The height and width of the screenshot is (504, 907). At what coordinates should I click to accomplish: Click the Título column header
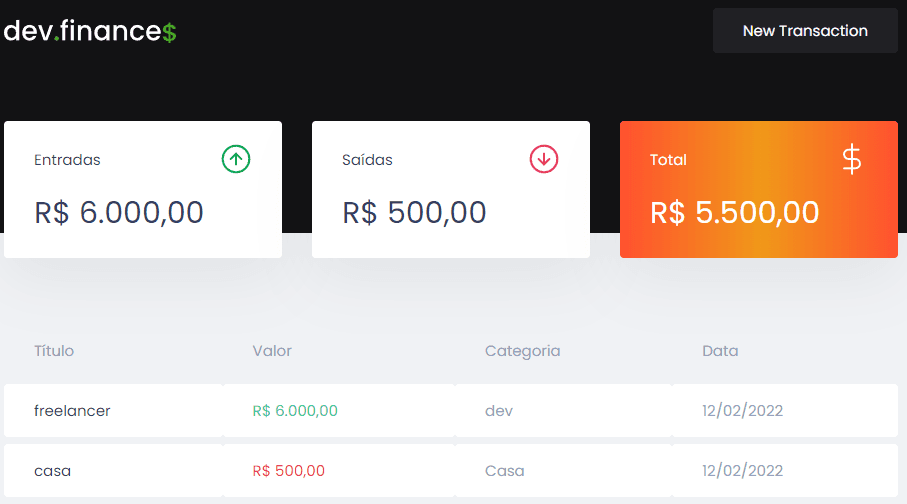pyautogui.click(x=54, y=351)
